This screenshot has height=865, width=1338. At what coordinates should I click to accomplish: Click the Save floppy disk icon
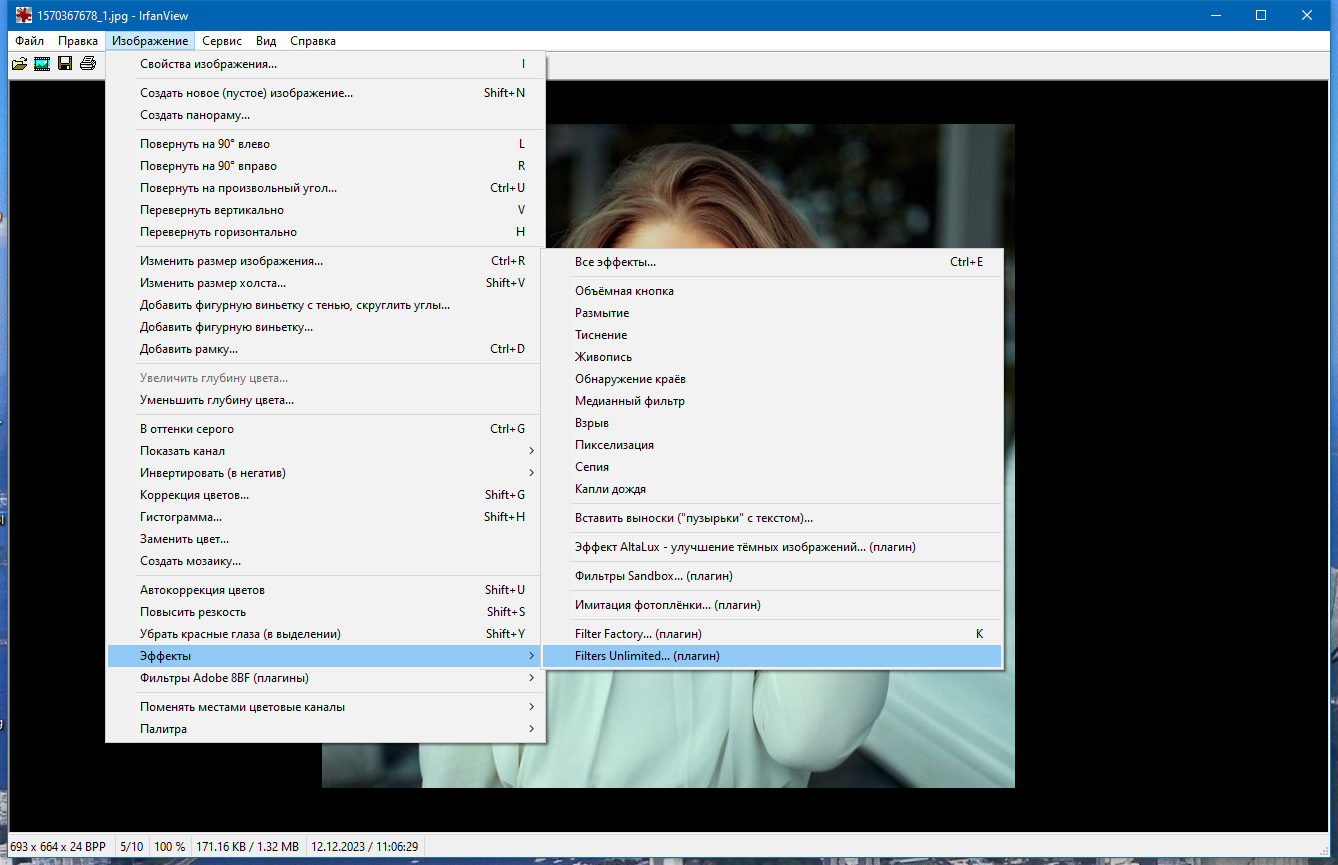pos(65,64)
